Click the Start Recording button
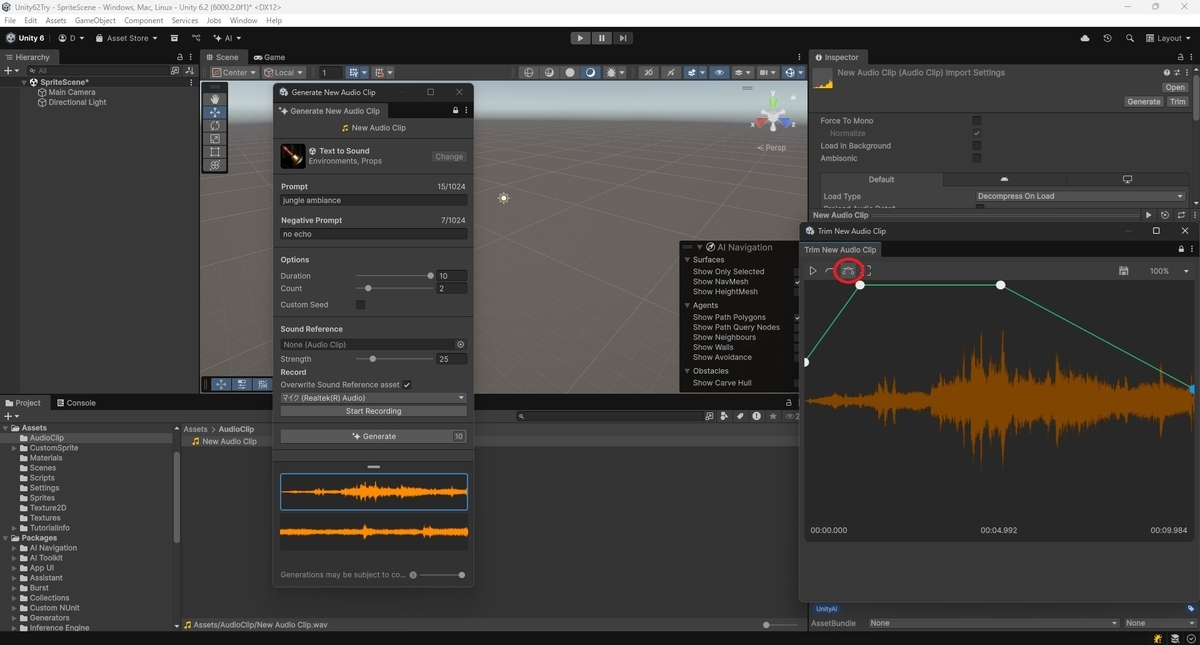 pos(374,411)
